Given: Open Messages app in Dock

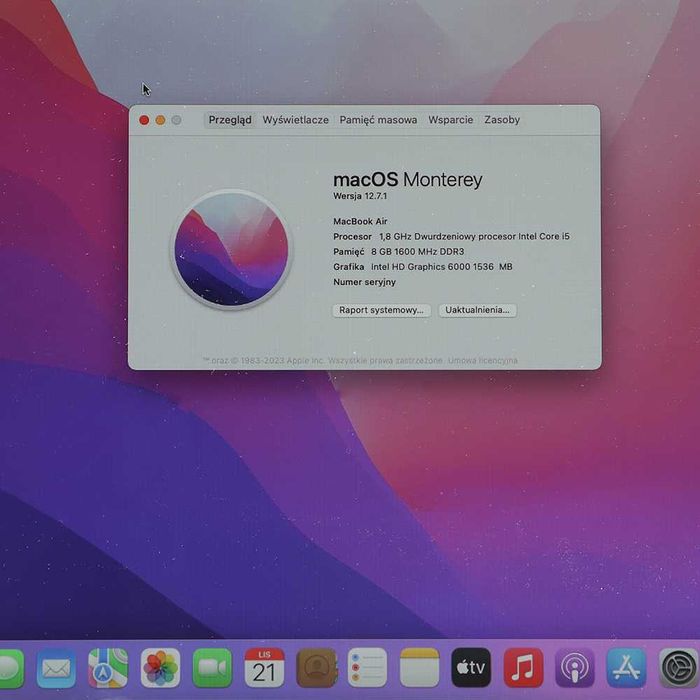Looking at the screenshot, I should click(x=10, y=668).
